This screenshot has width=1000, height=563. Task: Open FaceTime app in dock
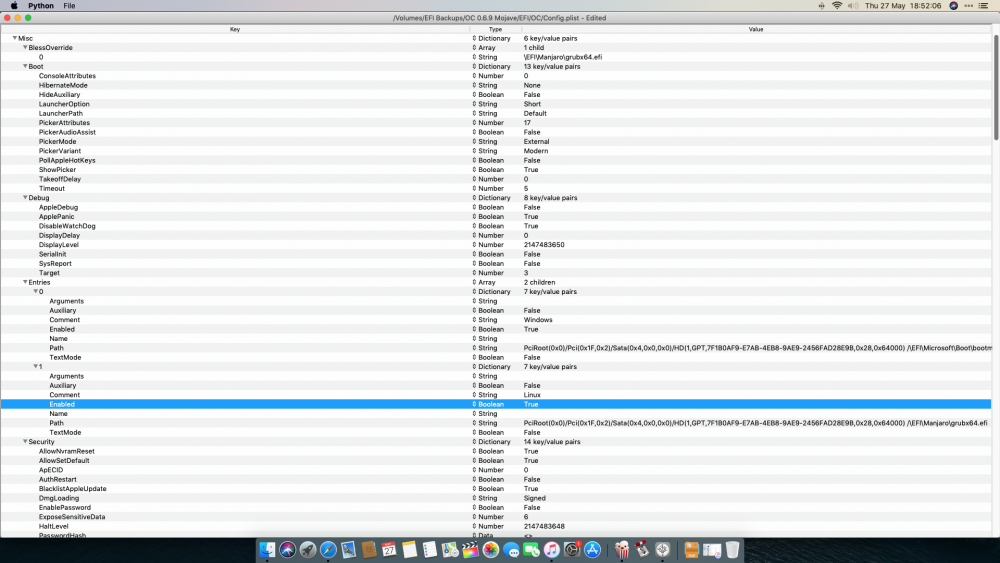pyautogui.click(x=531, y=550)
